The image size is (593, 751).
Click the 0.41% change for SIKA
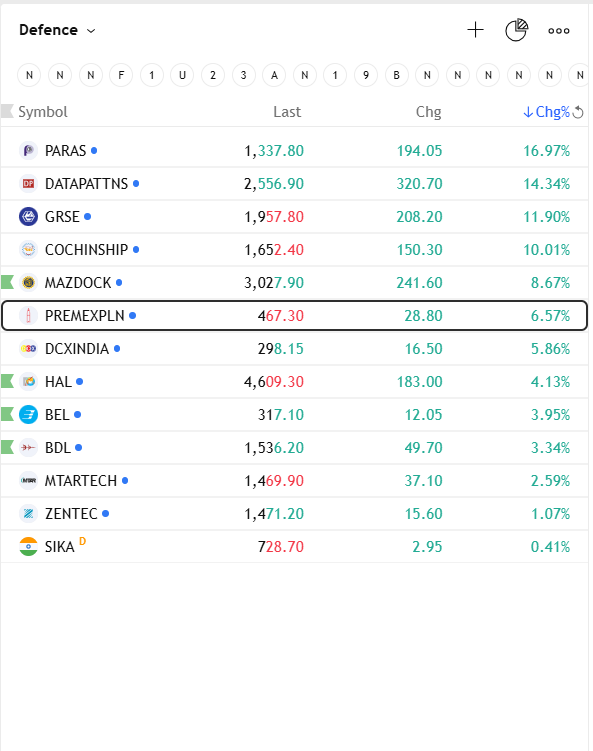coord(550,547)
